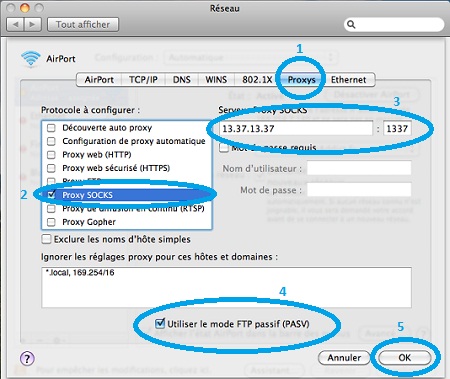Click in the search field
The height and width of the screenshot is (379, 450).
[x=394, y=24]
